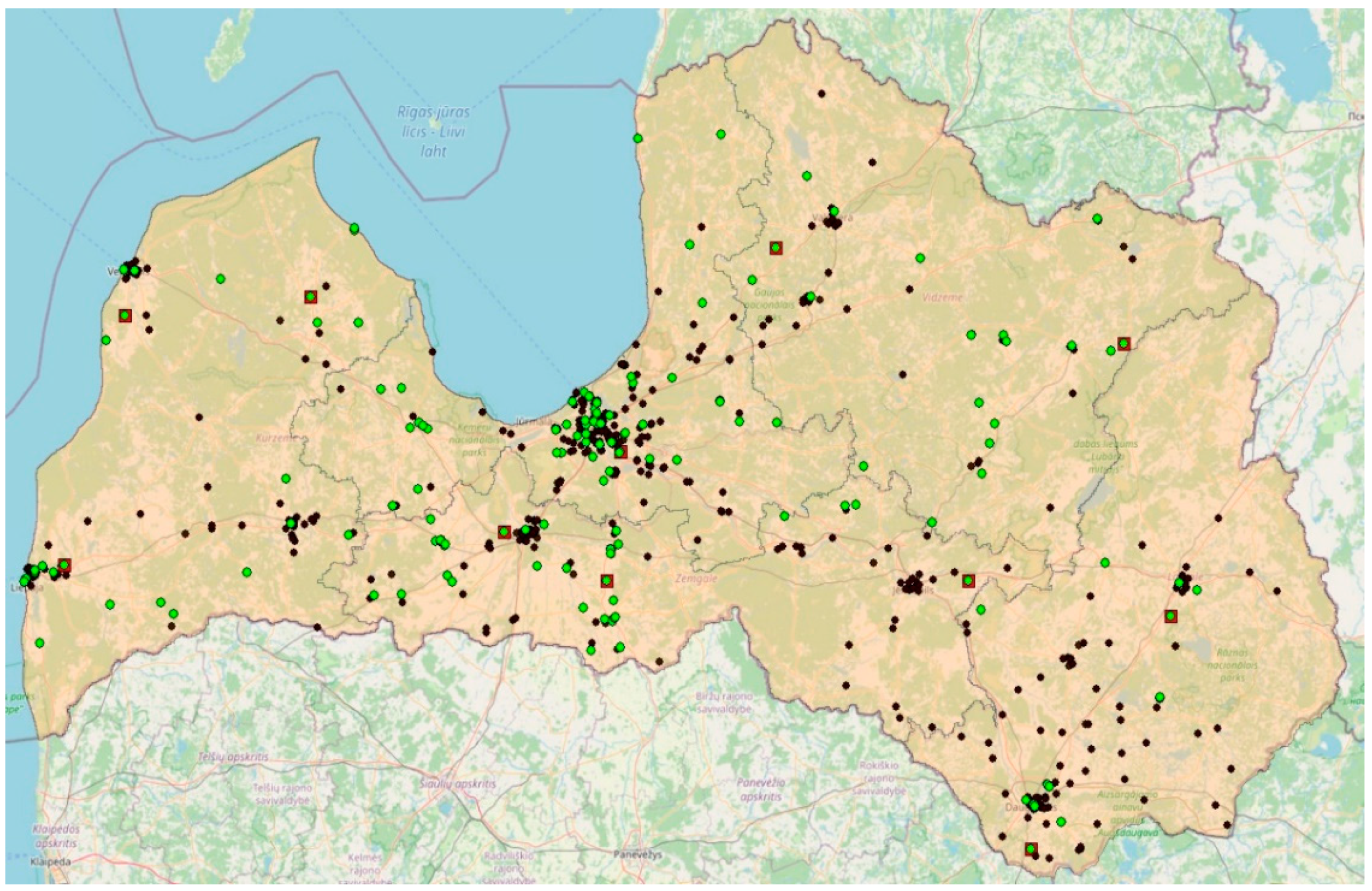
Task: Select the red square marker south of Rezekne cluster
Action: [x=1170, y=616]
